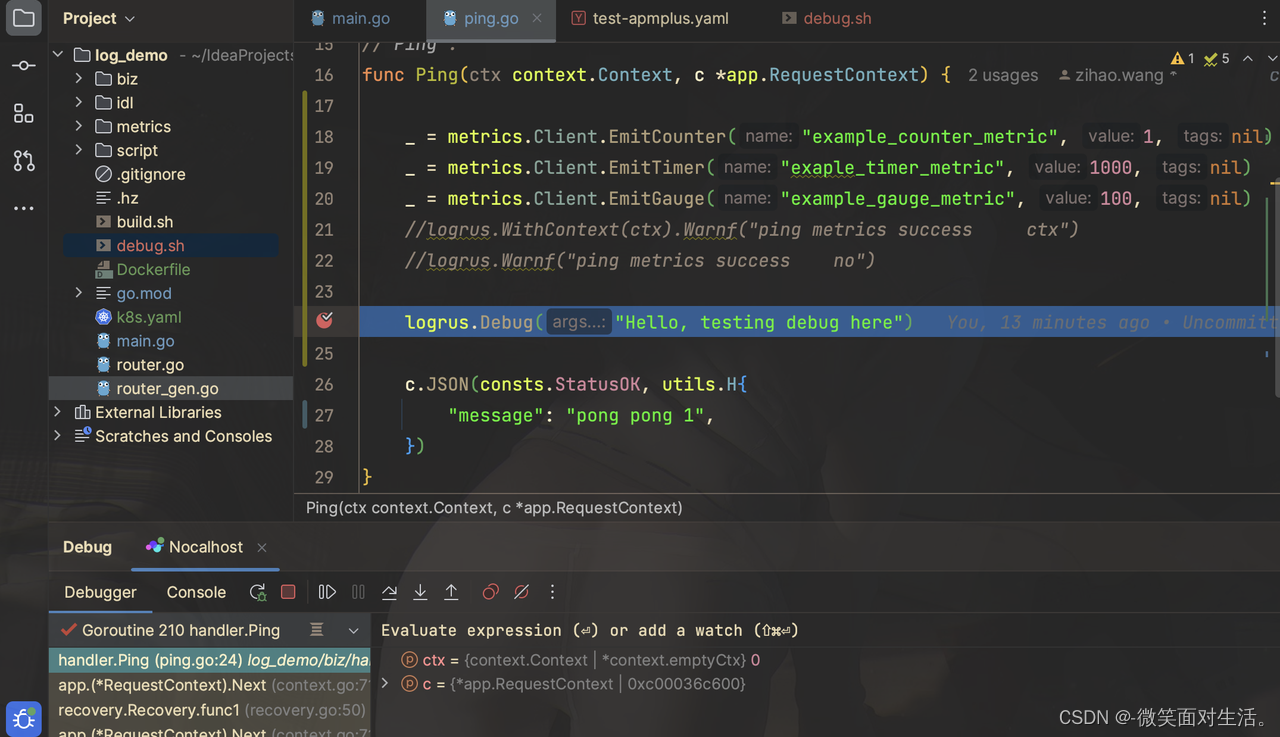The image size is (1280, 737).
Task: Switch to the test-apmplus.yaml tab
Action: [x=650, y=18]
